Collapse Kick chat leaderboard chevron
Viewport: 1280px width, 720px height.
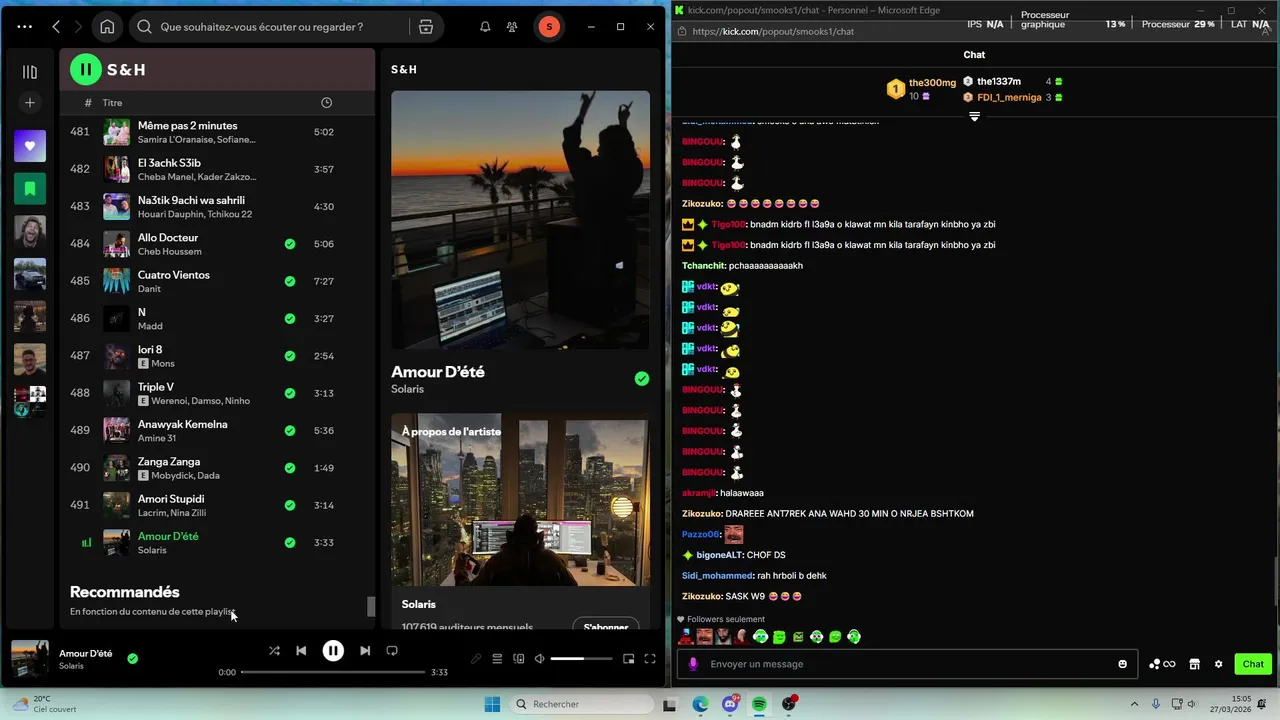(x=974, y=117)
